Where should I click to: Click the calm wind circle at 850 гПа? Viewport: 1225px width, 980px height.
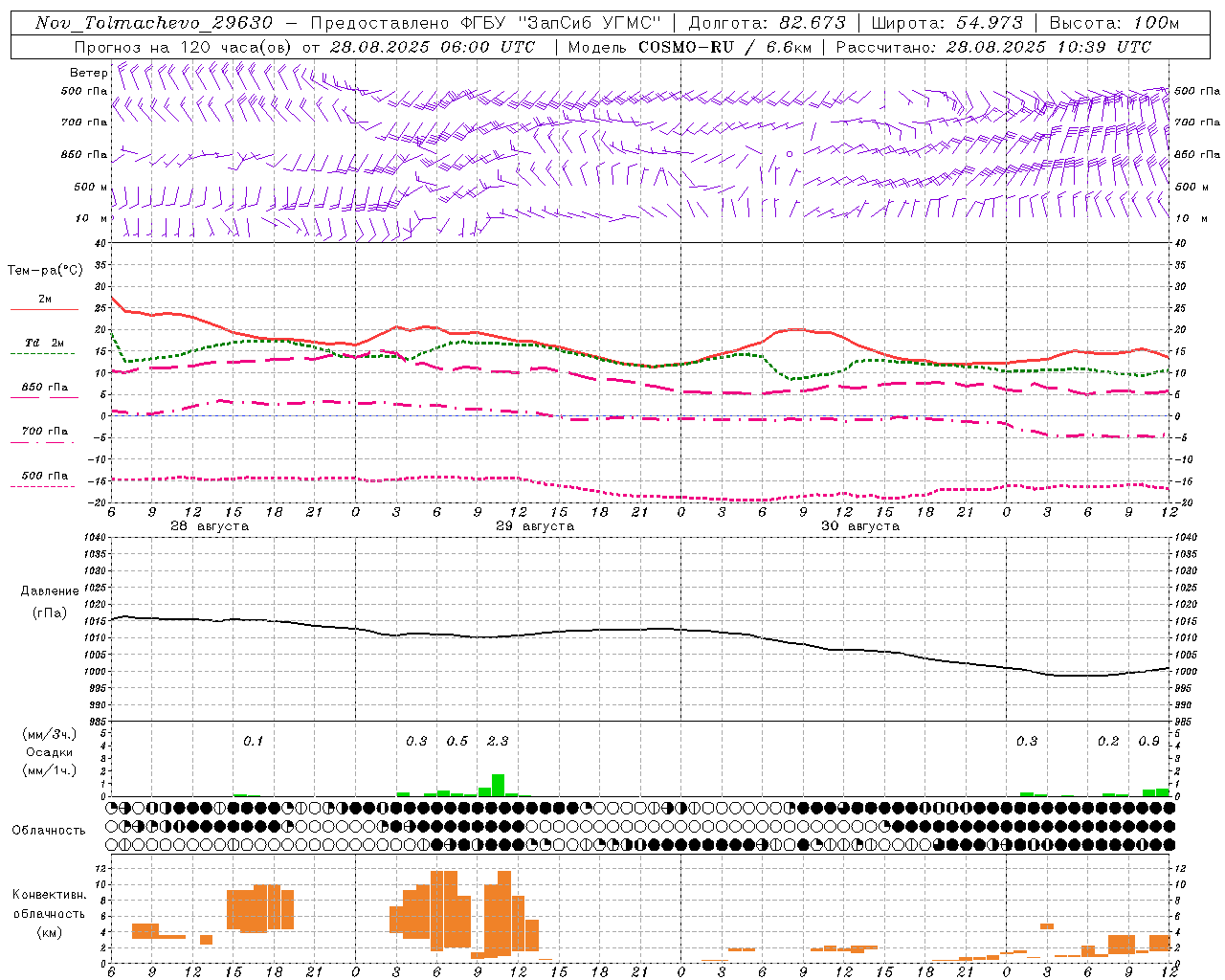pos(790,153)
